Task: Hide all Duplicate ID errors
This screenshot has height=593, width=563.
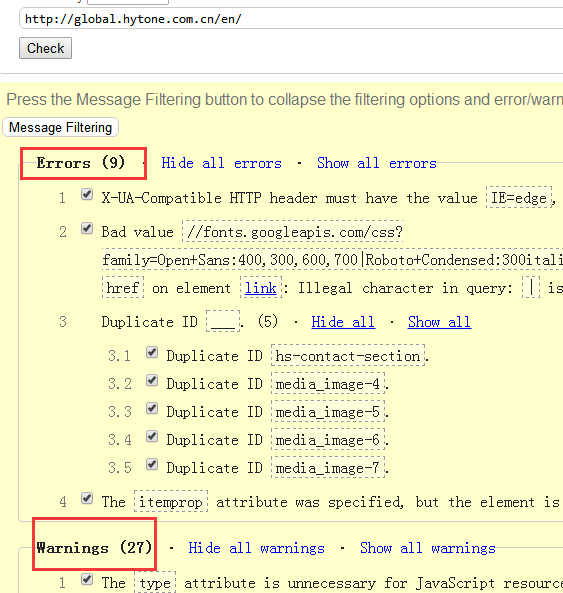Action: coord(343,322)
